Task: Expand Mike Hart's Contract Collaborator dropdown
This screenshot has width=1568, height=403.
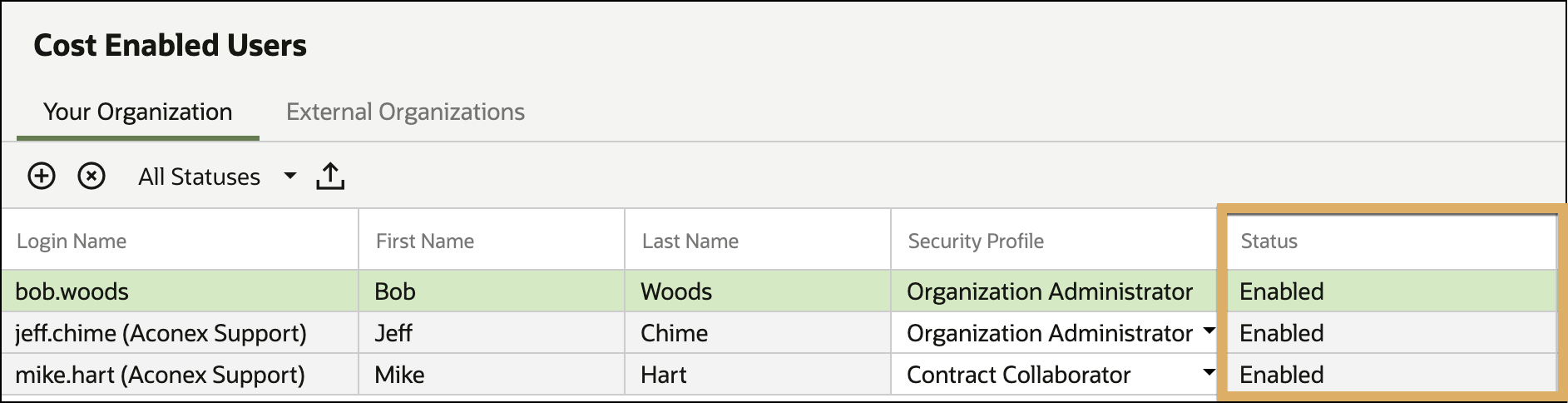Action: [x=1209, y=373]
